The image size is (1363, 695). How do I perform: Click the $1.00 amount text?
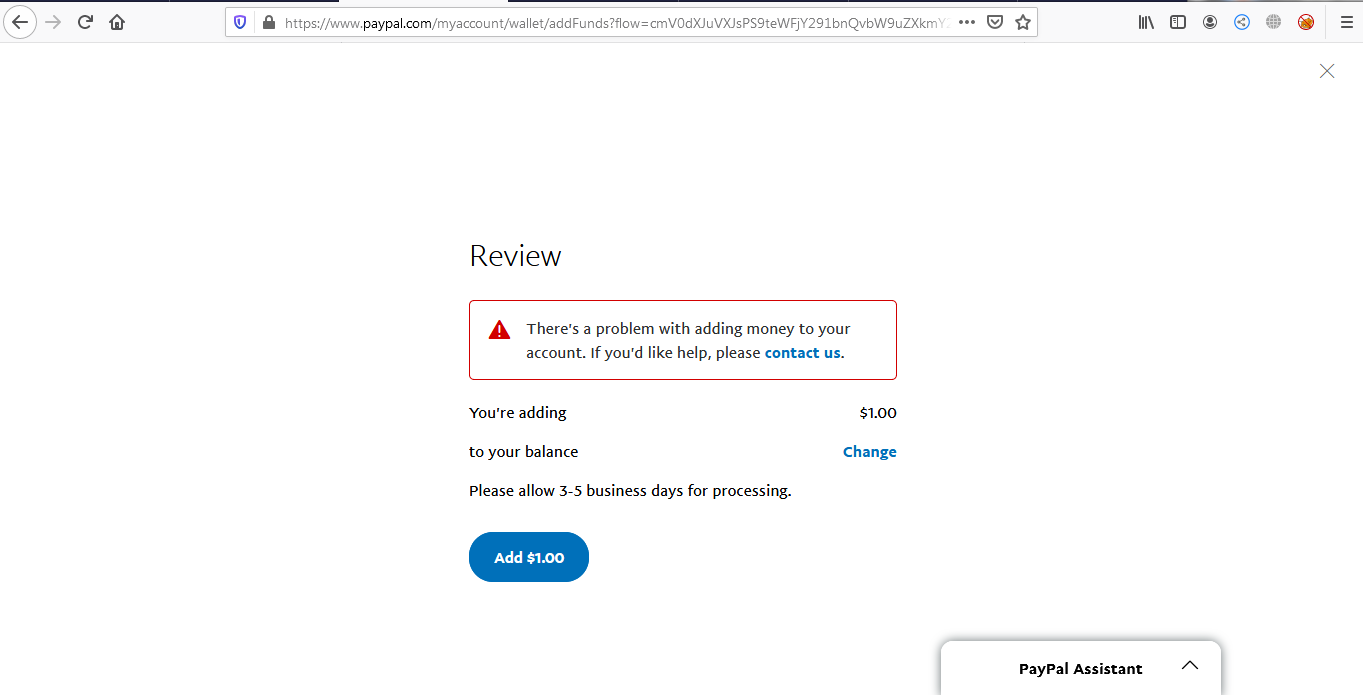tap(878, 413)
